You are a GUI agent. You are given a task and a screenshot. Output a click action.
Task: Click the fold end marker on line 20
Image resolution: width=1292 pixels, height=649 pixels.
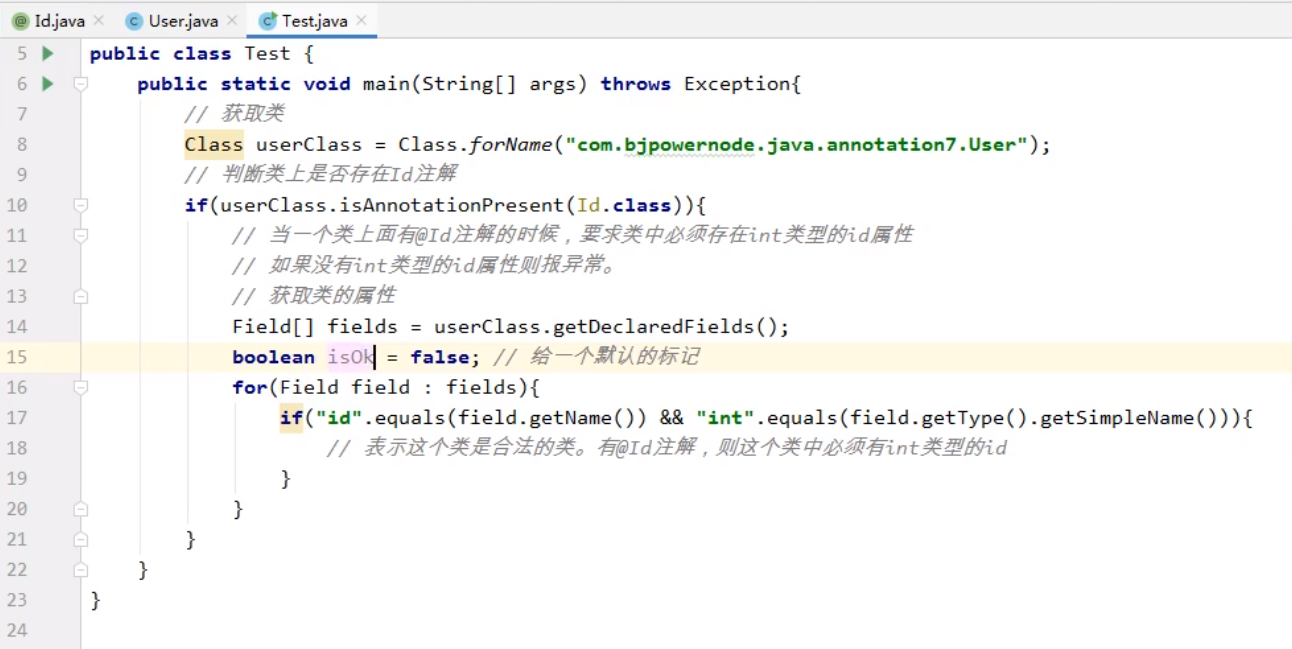point(81,509)
